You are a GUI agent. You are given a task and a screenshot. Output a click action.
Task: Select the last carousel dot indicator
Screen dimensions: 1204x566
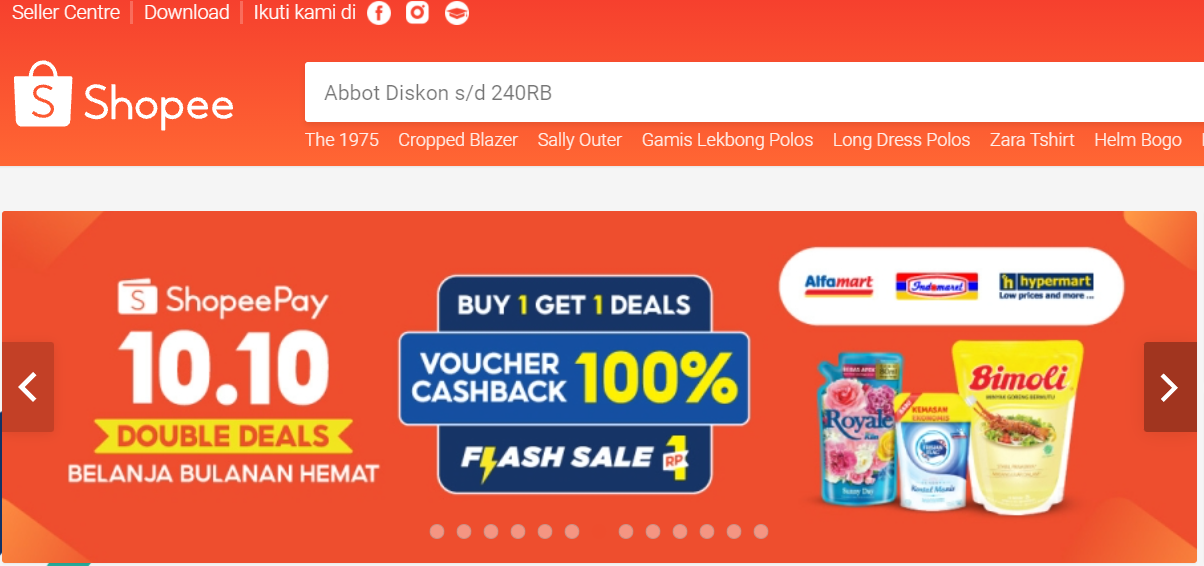point(761,531)
